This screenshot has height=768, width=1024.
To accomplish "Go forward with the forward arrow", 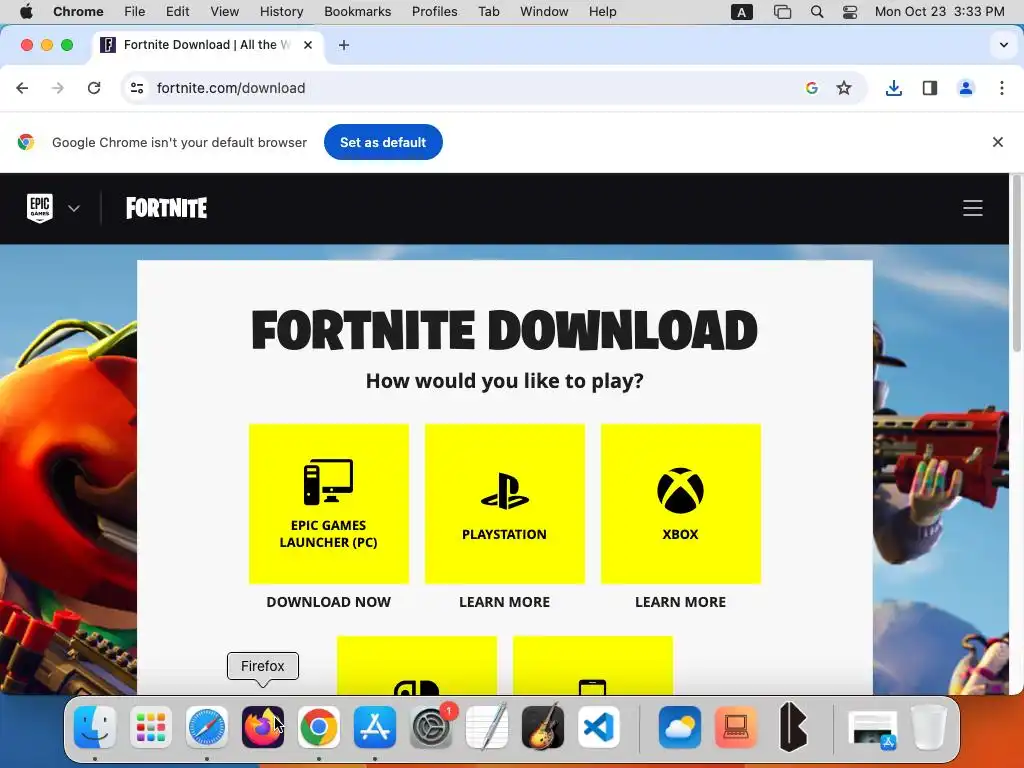I will [x=58, y=88].
